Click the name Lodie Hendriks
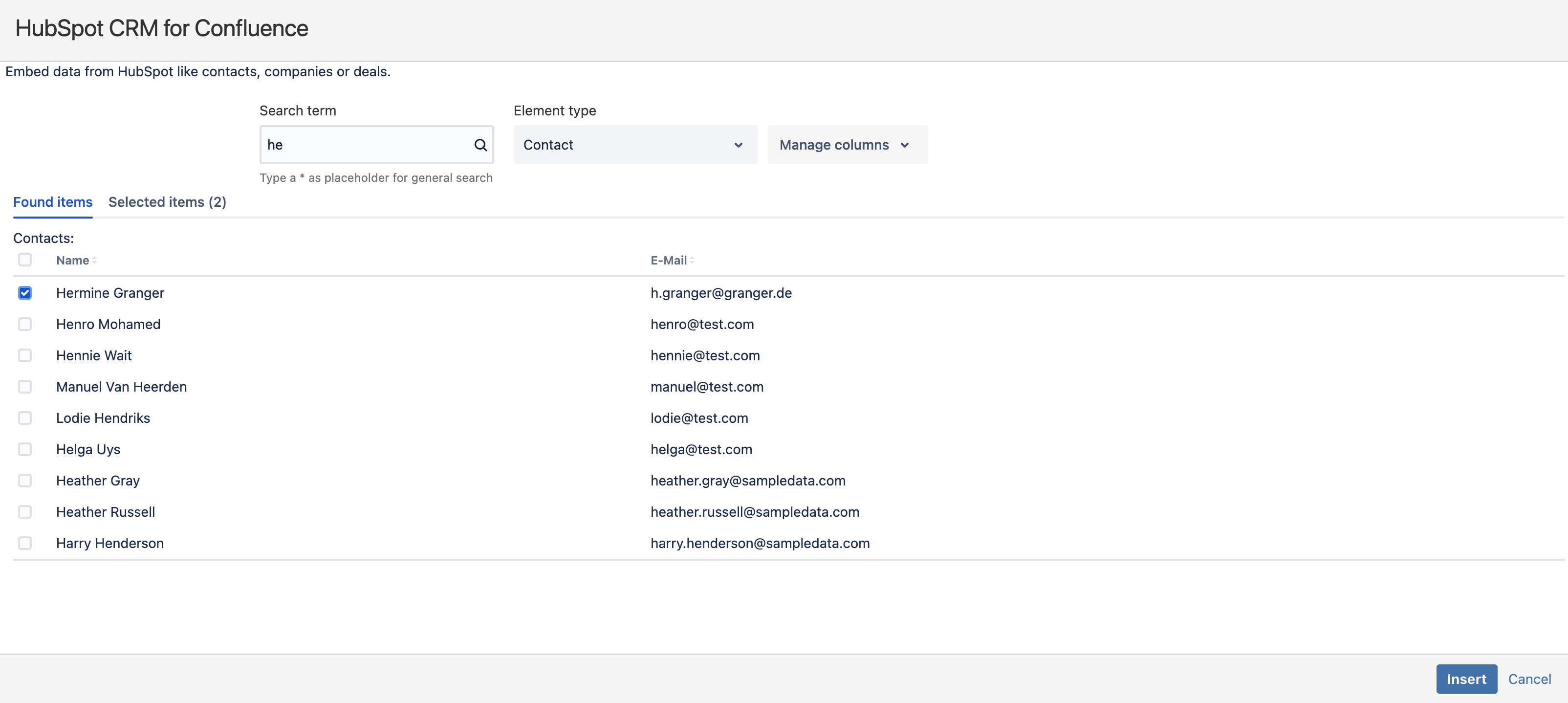 103,418
